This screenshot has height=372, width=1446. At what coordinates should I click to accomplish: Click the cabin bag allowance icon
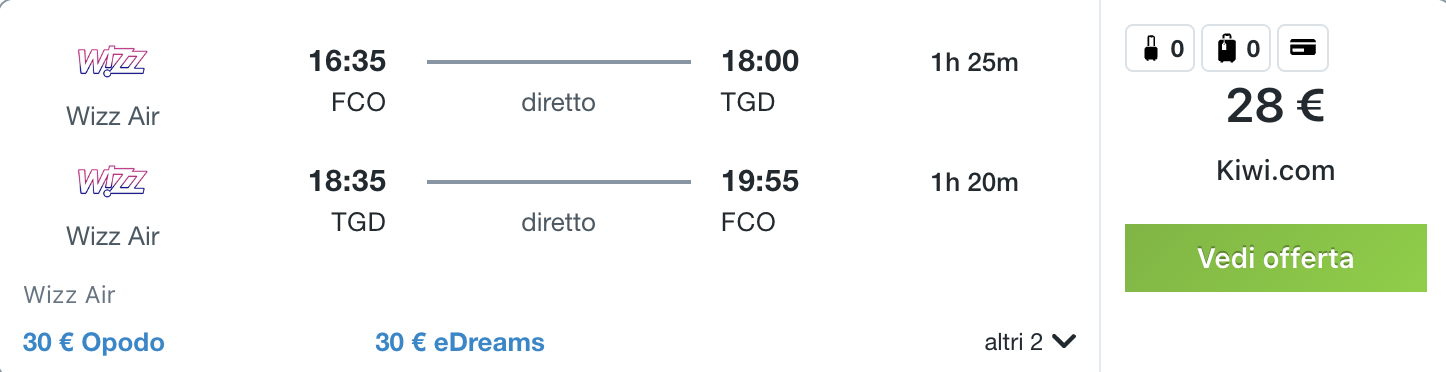pos(1161,48)
